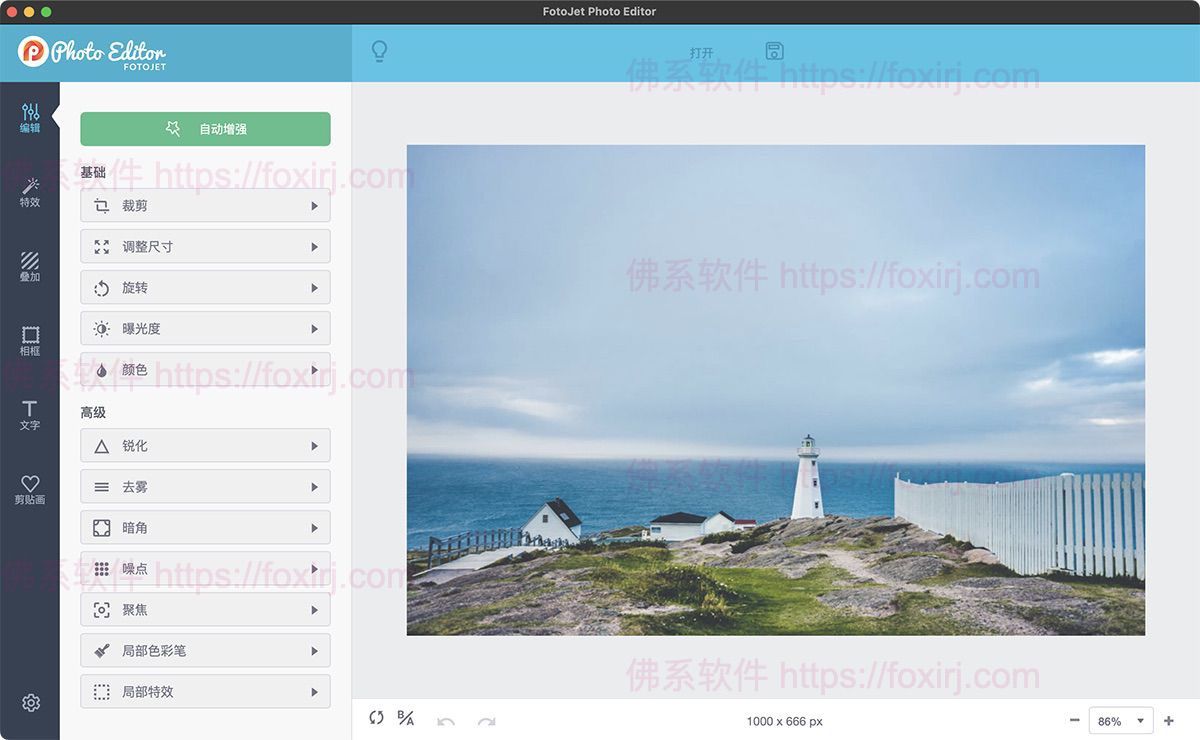
Task: Expand the 裁剪 crop option
Action: tap(205, 205)
